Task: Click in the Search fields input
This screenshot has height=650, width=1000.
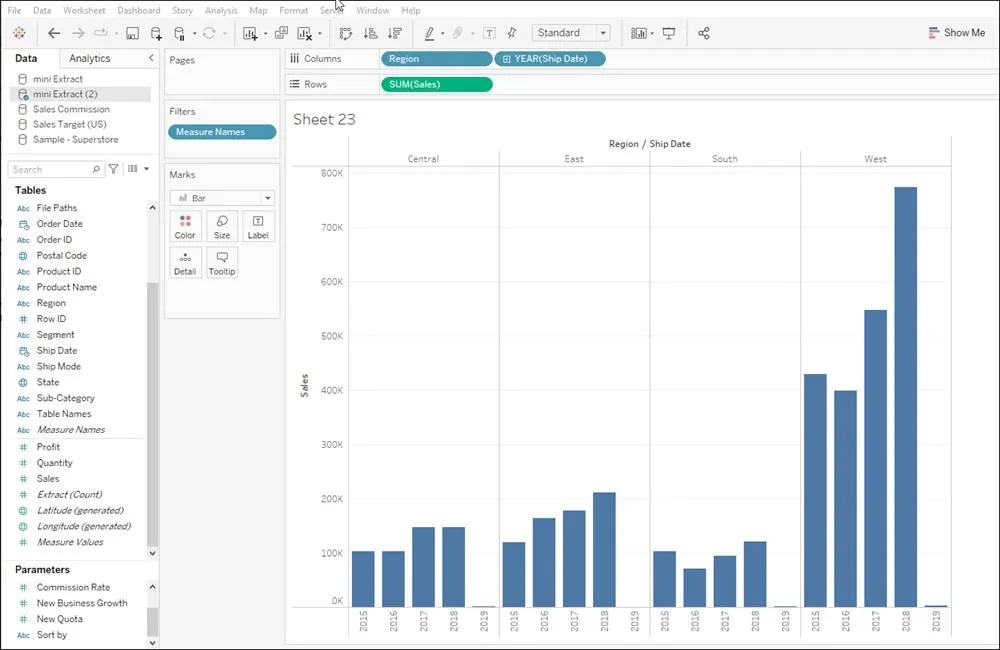Action: tap(55, 169)
